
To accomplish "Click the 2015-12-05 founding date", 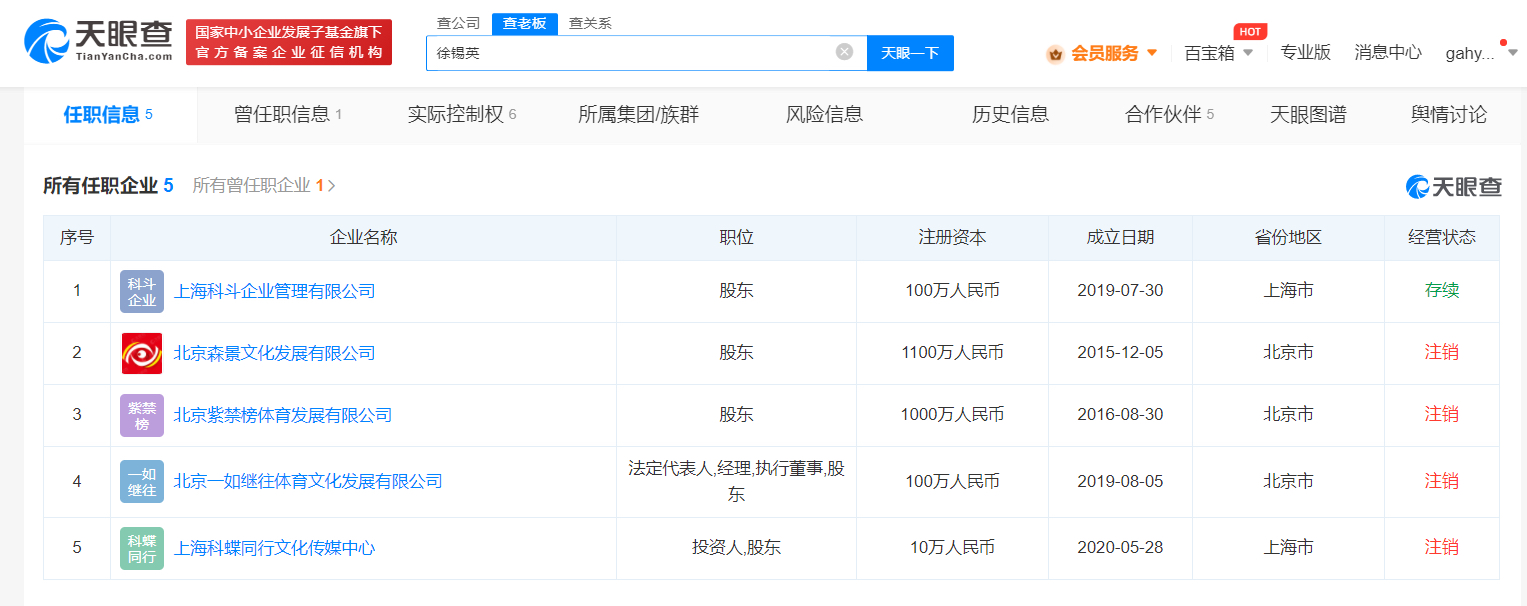I will [x=1120, y=353].
